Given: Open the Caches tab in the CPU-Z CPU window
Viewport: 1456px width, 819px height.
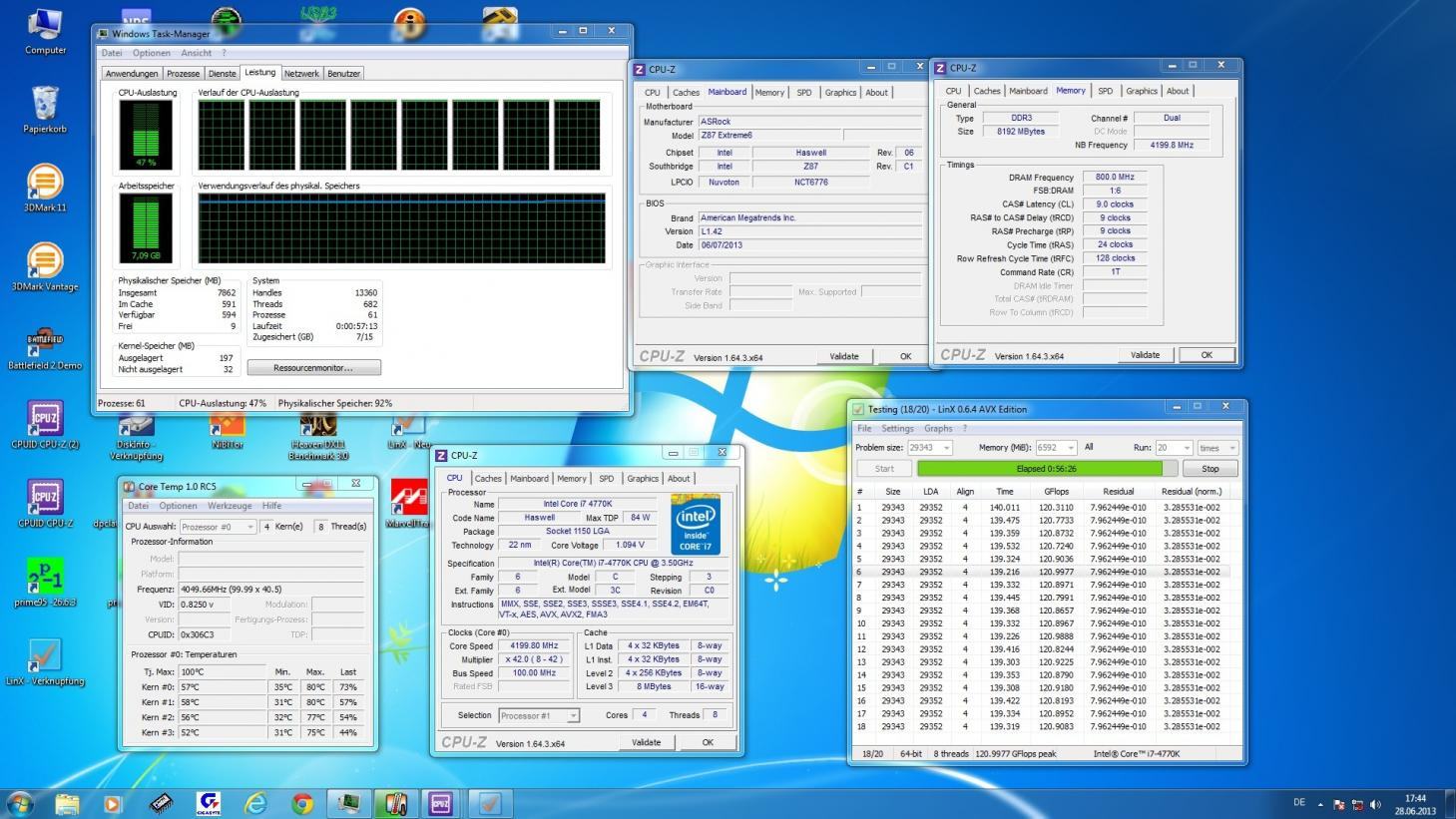Looking at the screenshot, I should click(488, 479).
